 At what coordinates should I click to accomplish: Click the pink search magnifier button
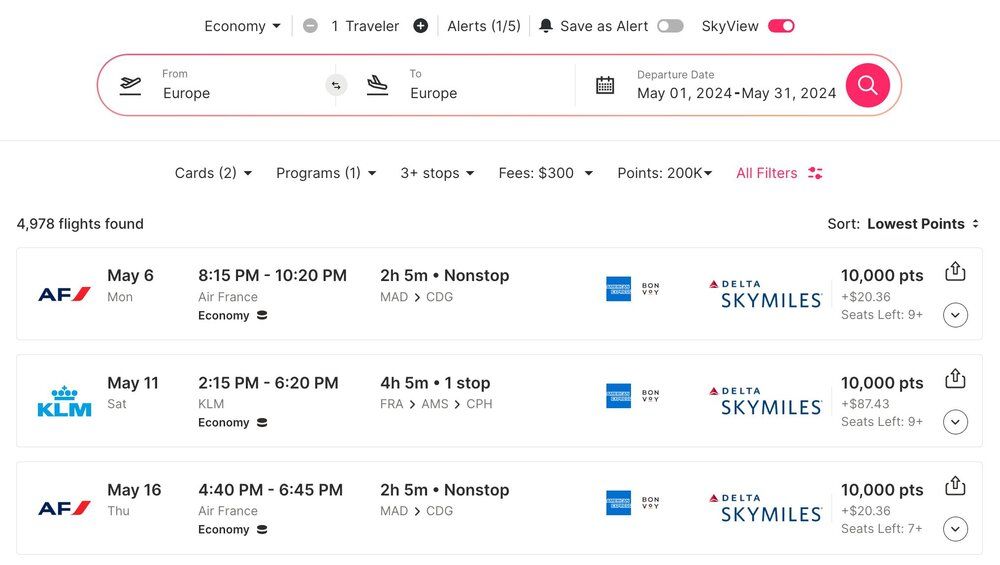coord(867,85)
